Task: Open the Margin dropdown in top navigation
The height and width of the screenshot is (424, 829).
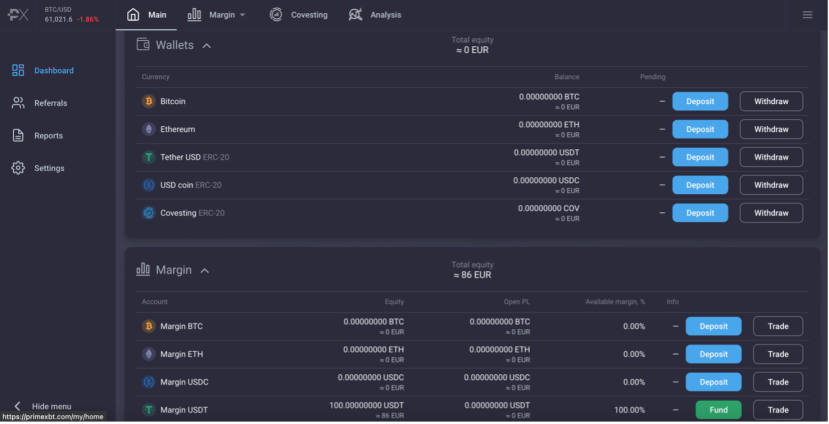Action: (x=217, y=15)
